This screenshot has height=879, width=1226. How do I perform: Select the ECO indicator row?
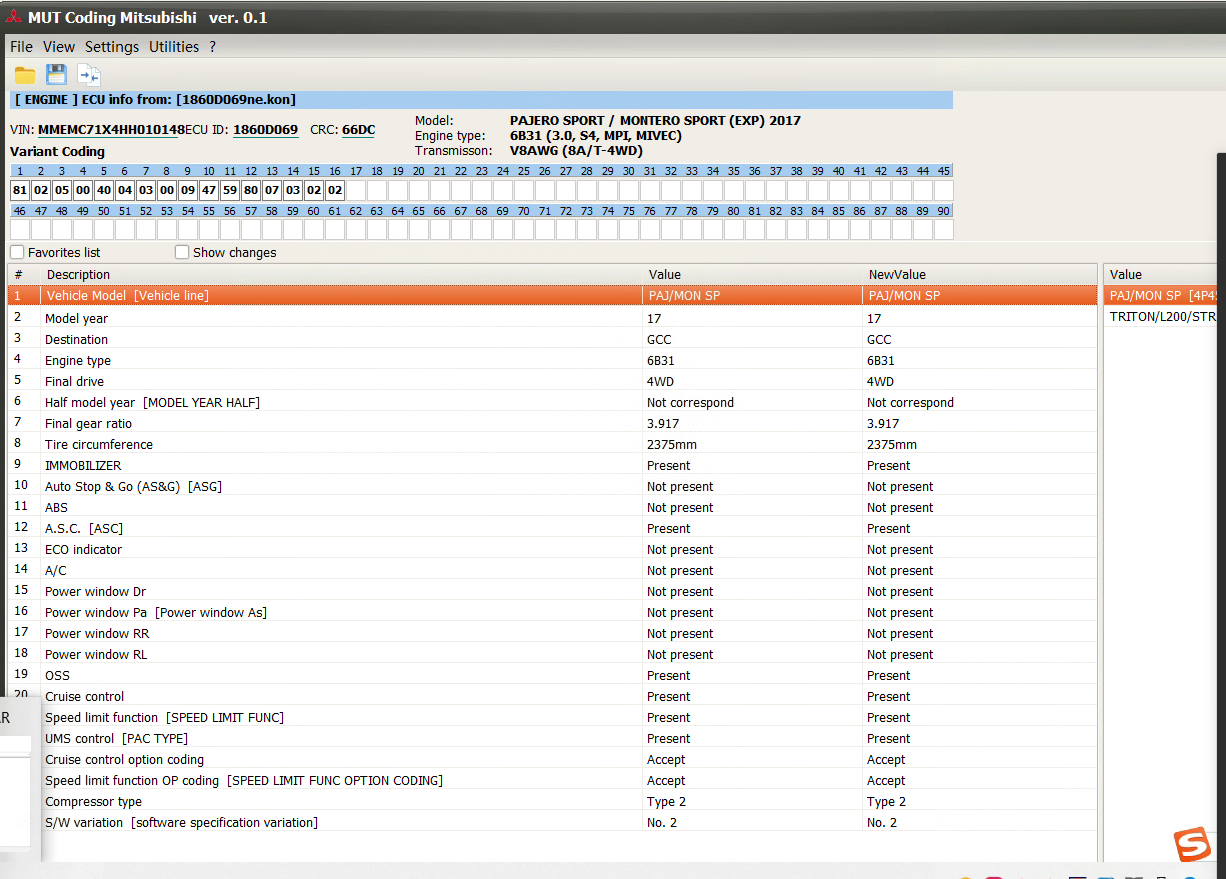point(552,549)
